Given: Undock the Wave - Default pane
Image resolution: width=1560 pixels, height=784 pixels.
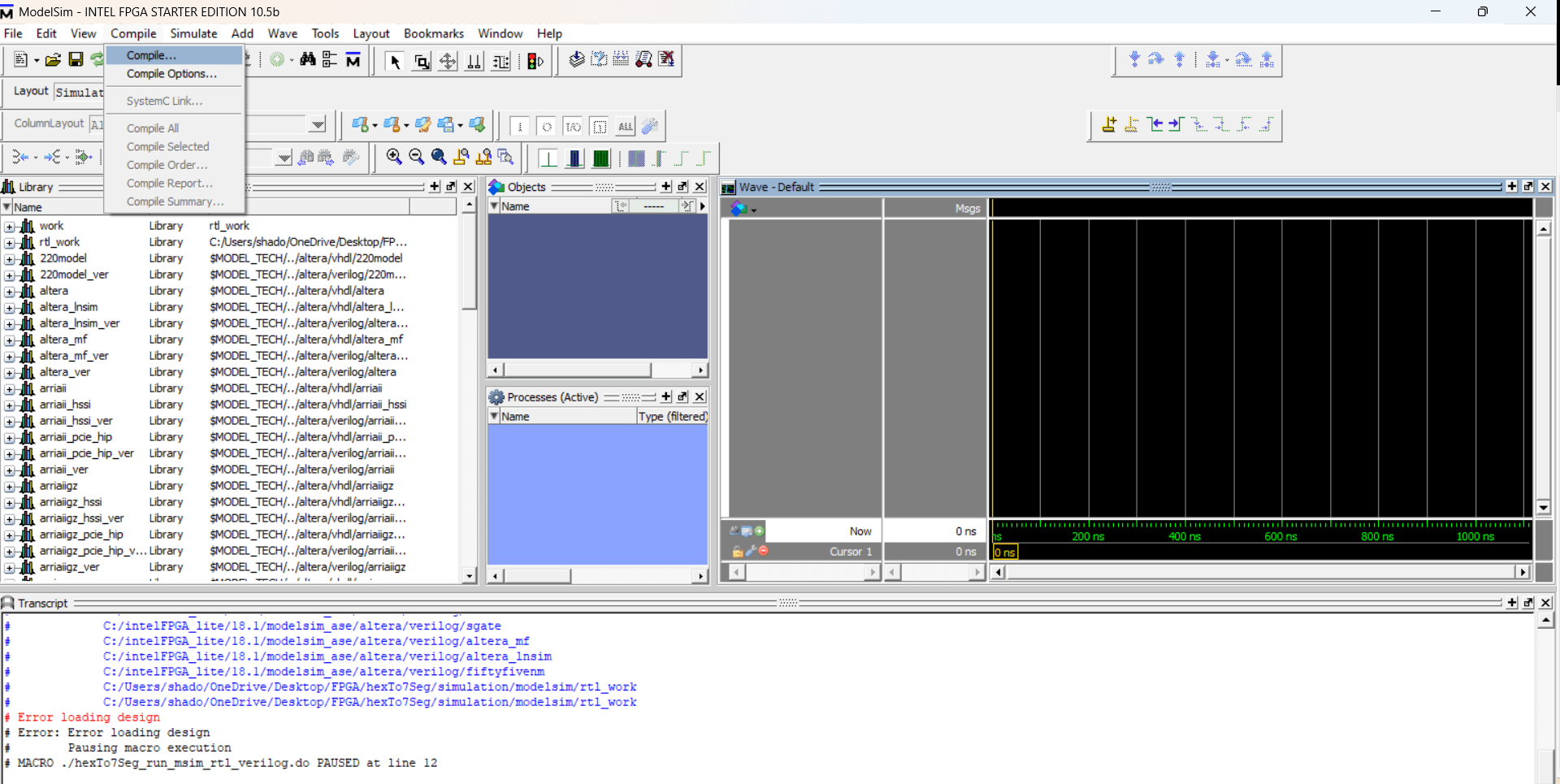Looking at the screenshot, I should tap(1528, 187).
